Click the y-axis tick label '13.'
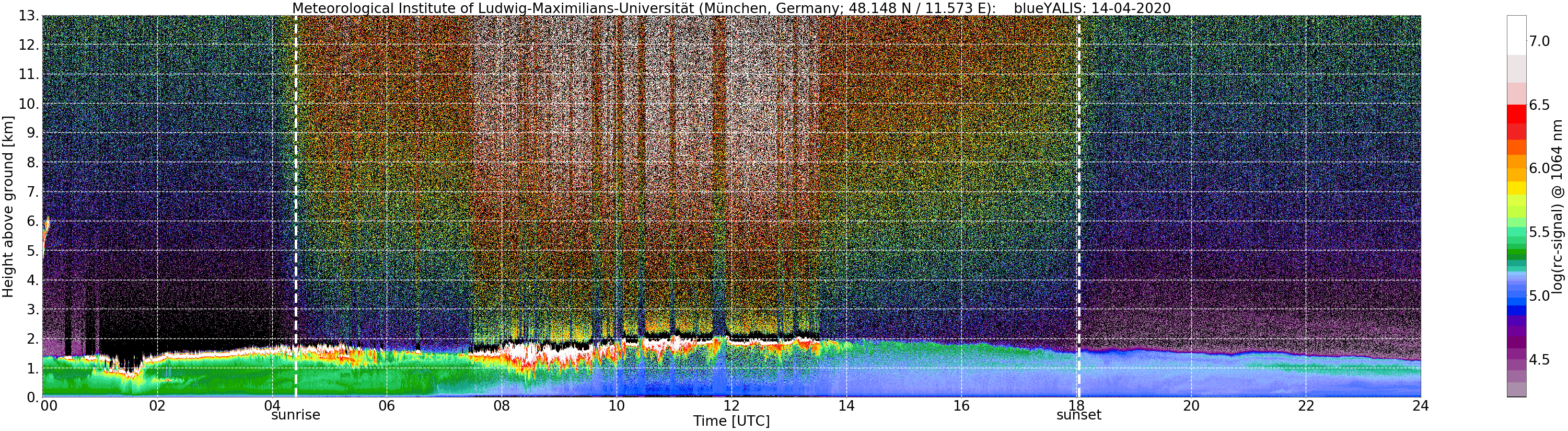Viewport: 1568px width, 431px height. pos(28,16)
